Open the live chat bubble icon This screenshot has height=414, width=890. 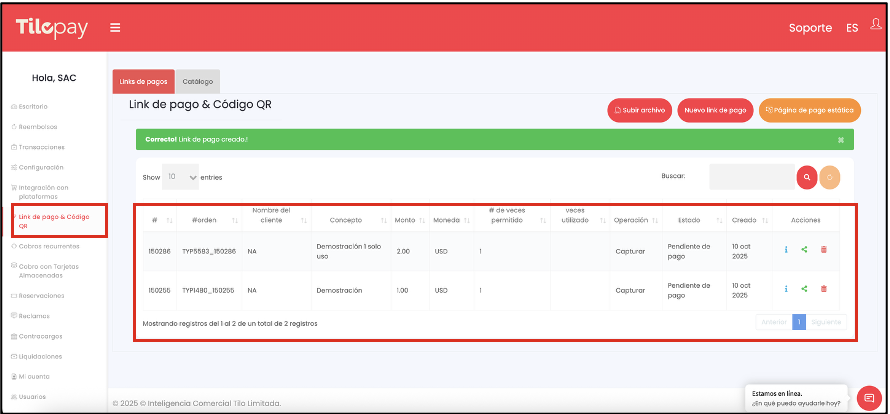tap(869, 397)
